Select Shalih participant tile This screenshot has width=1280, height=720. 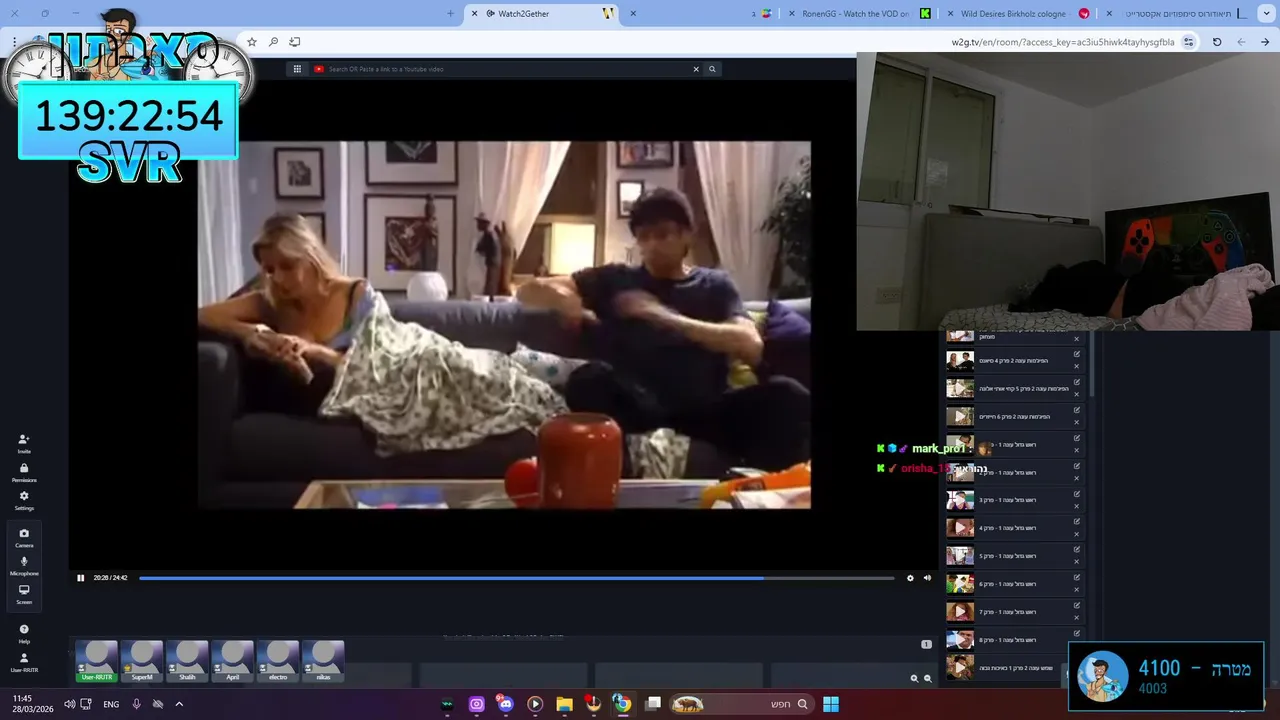[x=187, y=662]
